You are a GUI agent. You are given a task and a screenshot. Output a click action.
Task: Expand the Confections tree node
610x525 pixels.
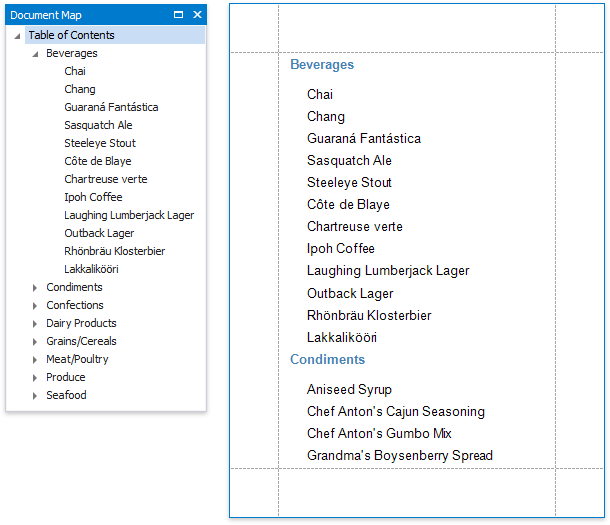tap(36, 306)
